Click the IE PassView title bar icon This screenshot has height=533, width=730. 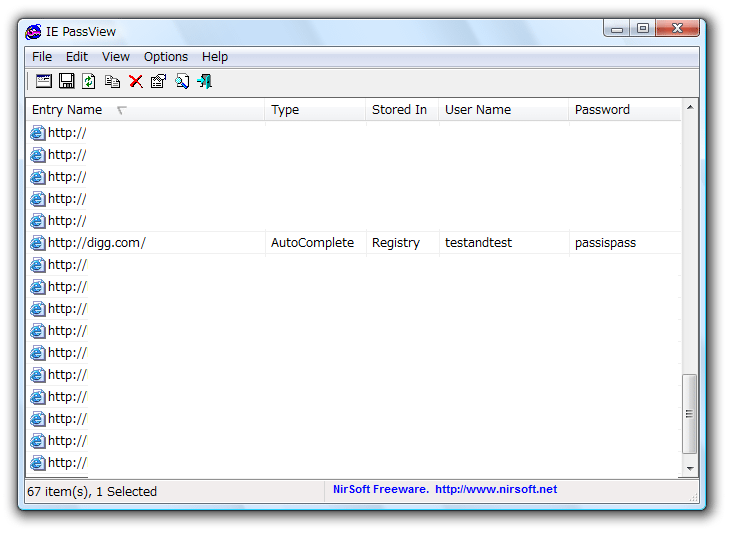pos(33,32)
